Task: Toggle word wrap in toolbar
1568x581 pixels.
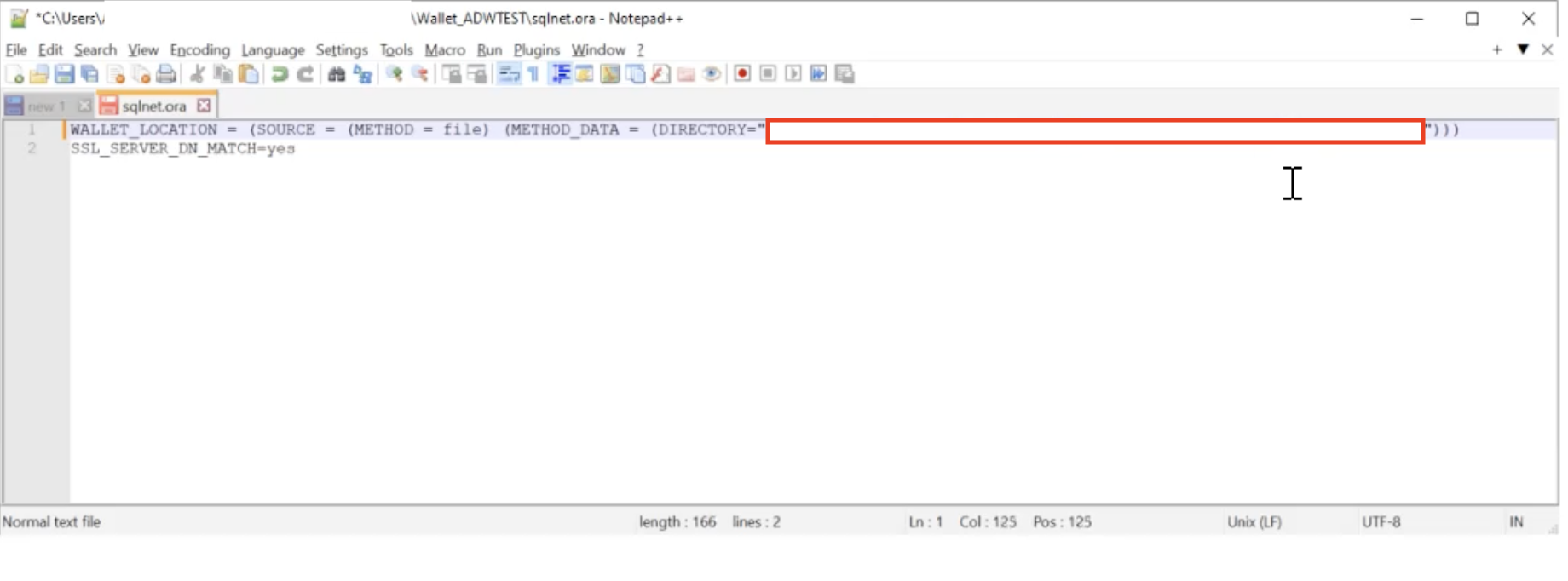Action: [x=509, y=74]
